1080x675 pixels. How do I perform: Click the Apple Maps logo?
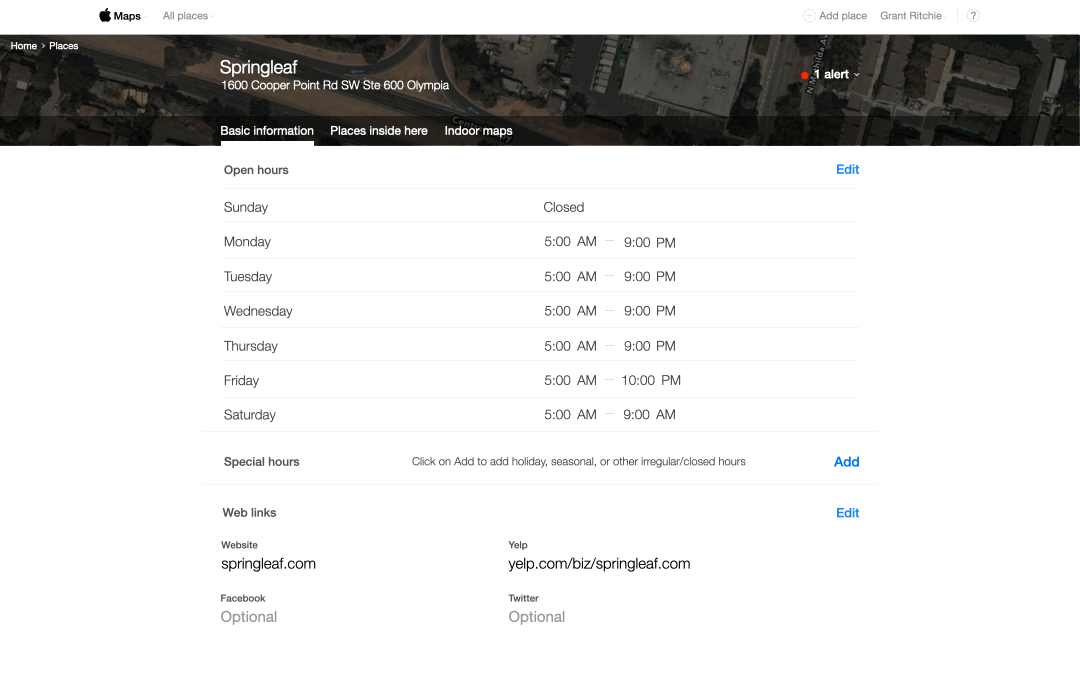click(120, 15)
